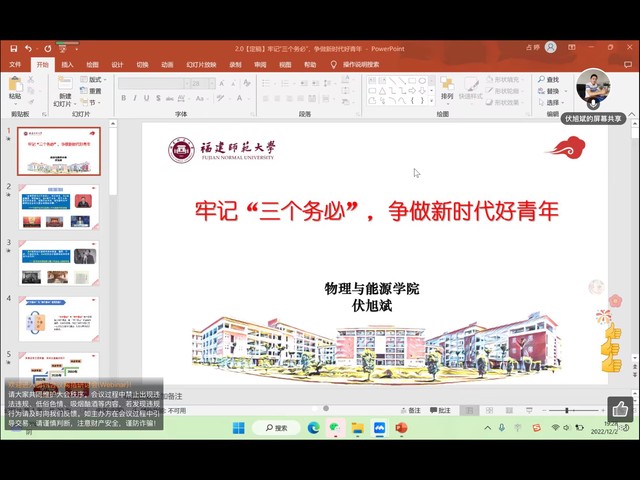
Task: Open the Insert (插入) ribbon tab
Action: coord(67,64)
